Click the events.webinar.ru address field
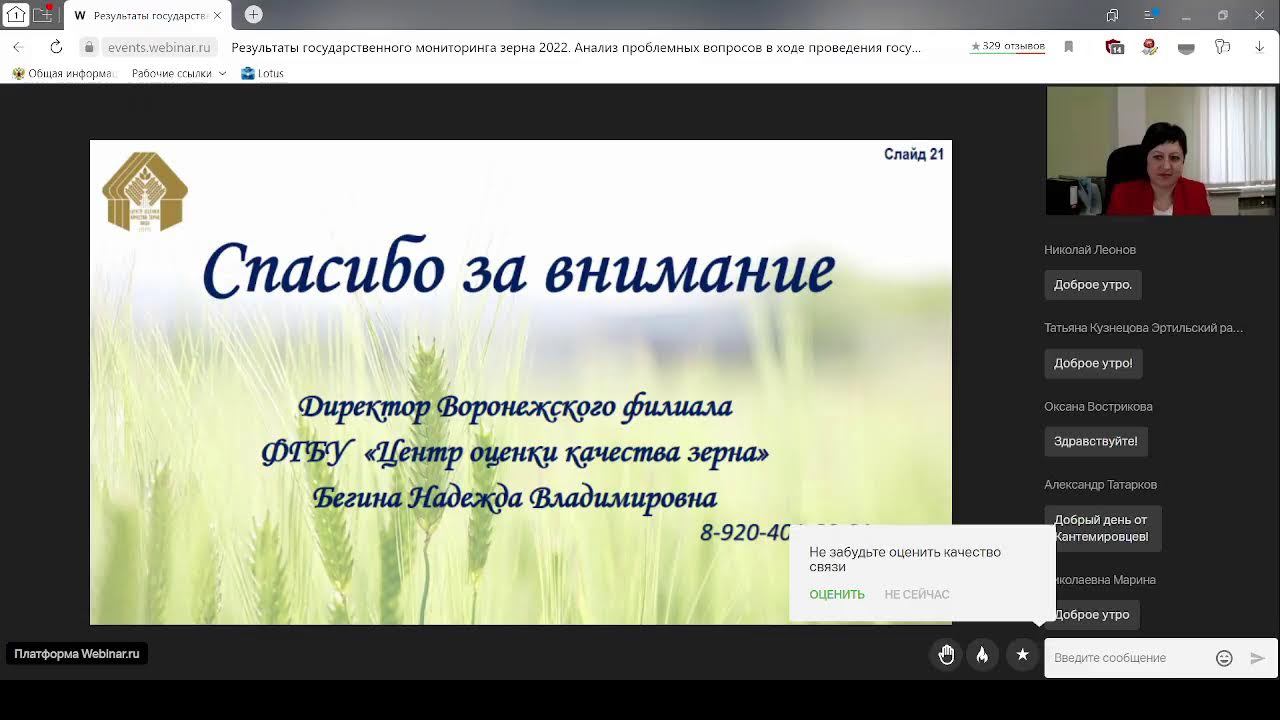Viewport: 1280px width, 720px height. tap(159, 47)
